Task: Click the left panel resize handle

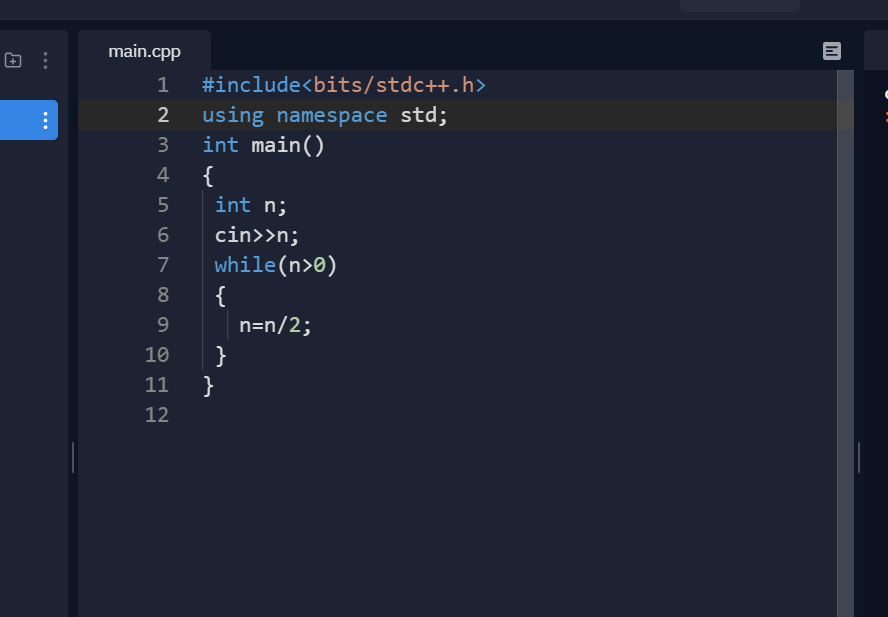Action: click(73, 457)
